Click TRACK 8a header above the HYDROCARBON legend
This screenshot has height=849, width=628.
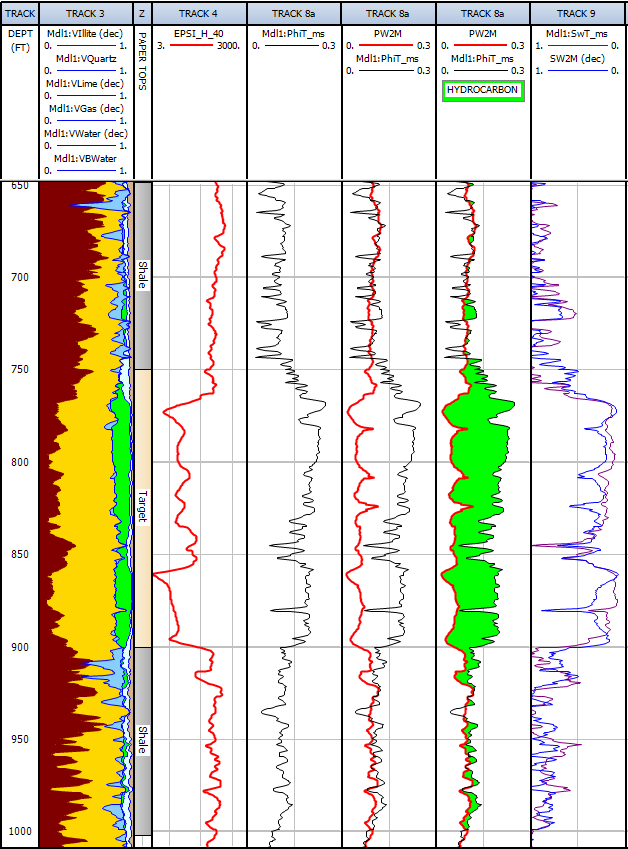point(482,14)
